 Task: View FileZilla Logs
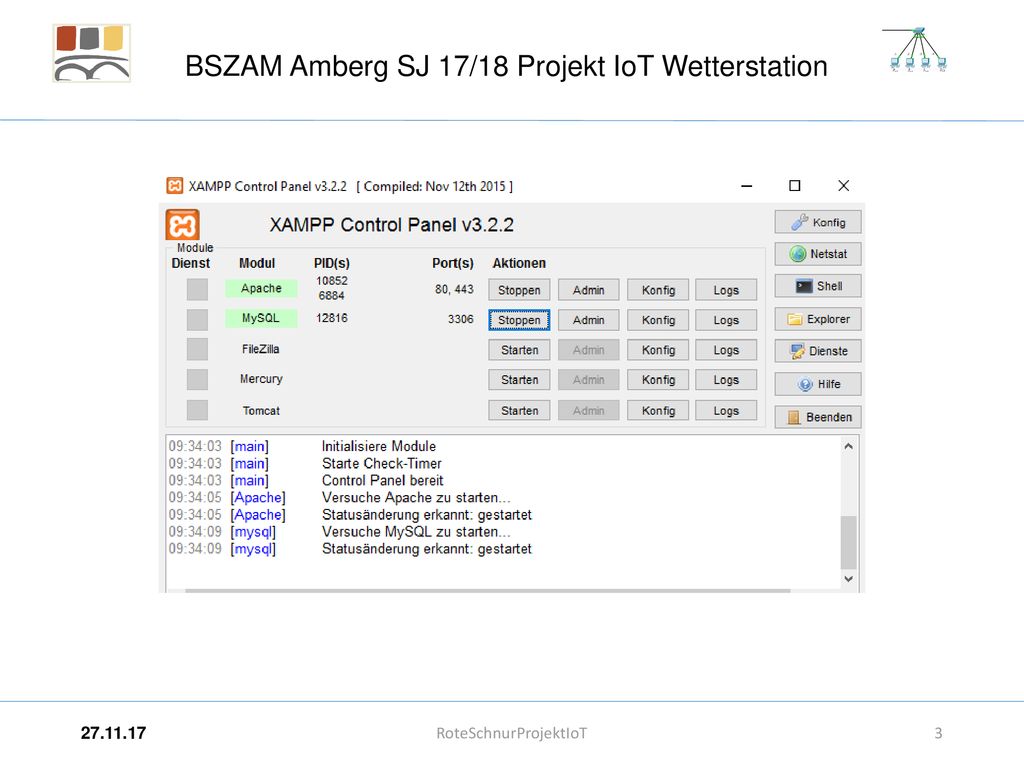pyautogui.click(x=726, y=350)
